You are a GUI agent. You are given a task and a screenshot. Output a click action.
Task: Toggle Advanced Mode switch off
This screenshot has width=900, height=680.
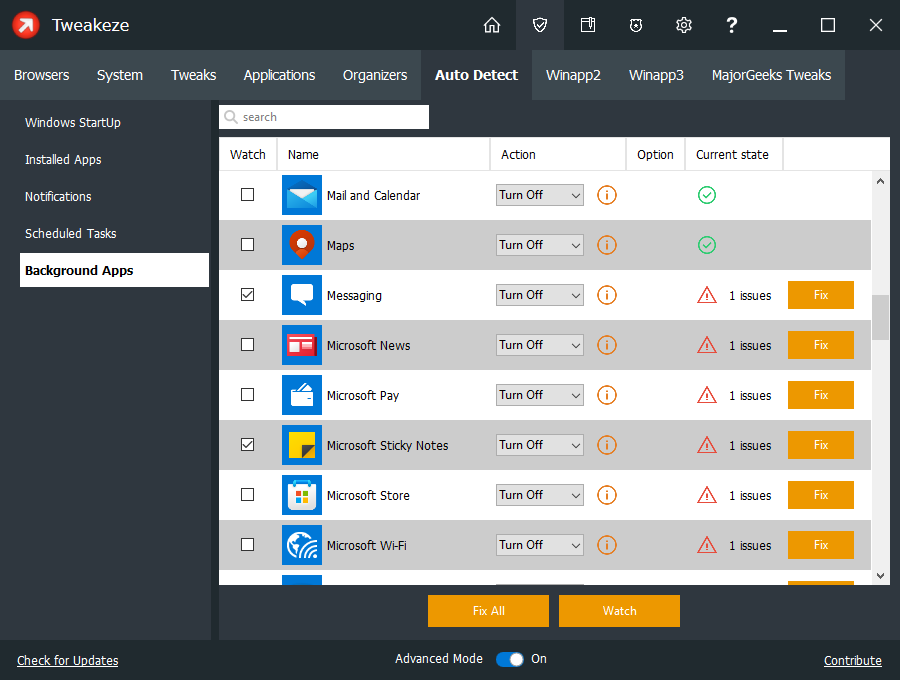510,659
